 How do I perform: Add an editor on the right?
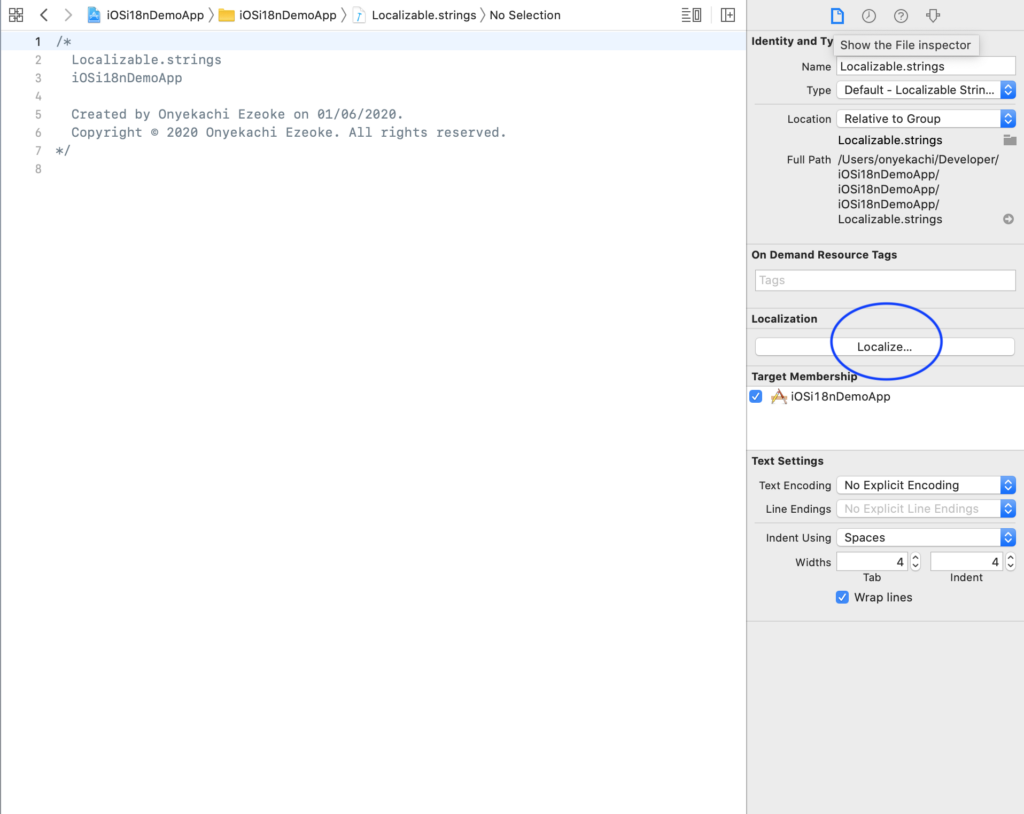click(728, 15)
